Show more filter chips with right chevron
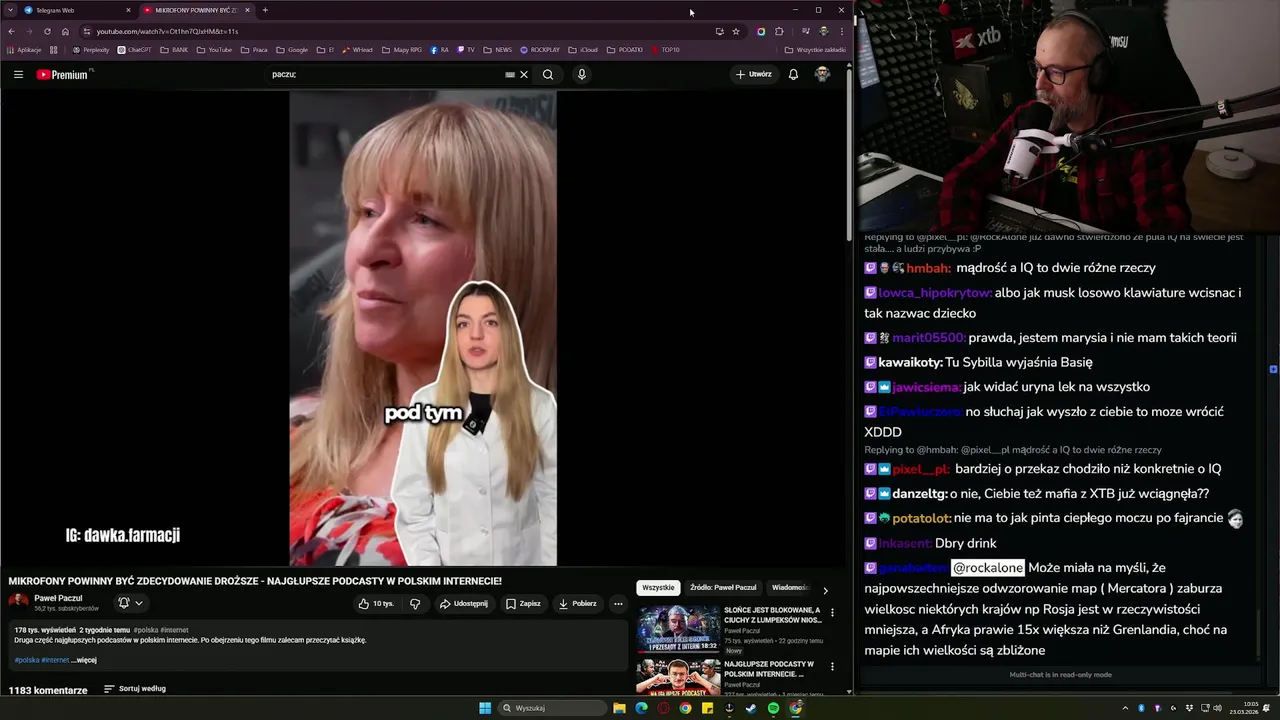 825,590
